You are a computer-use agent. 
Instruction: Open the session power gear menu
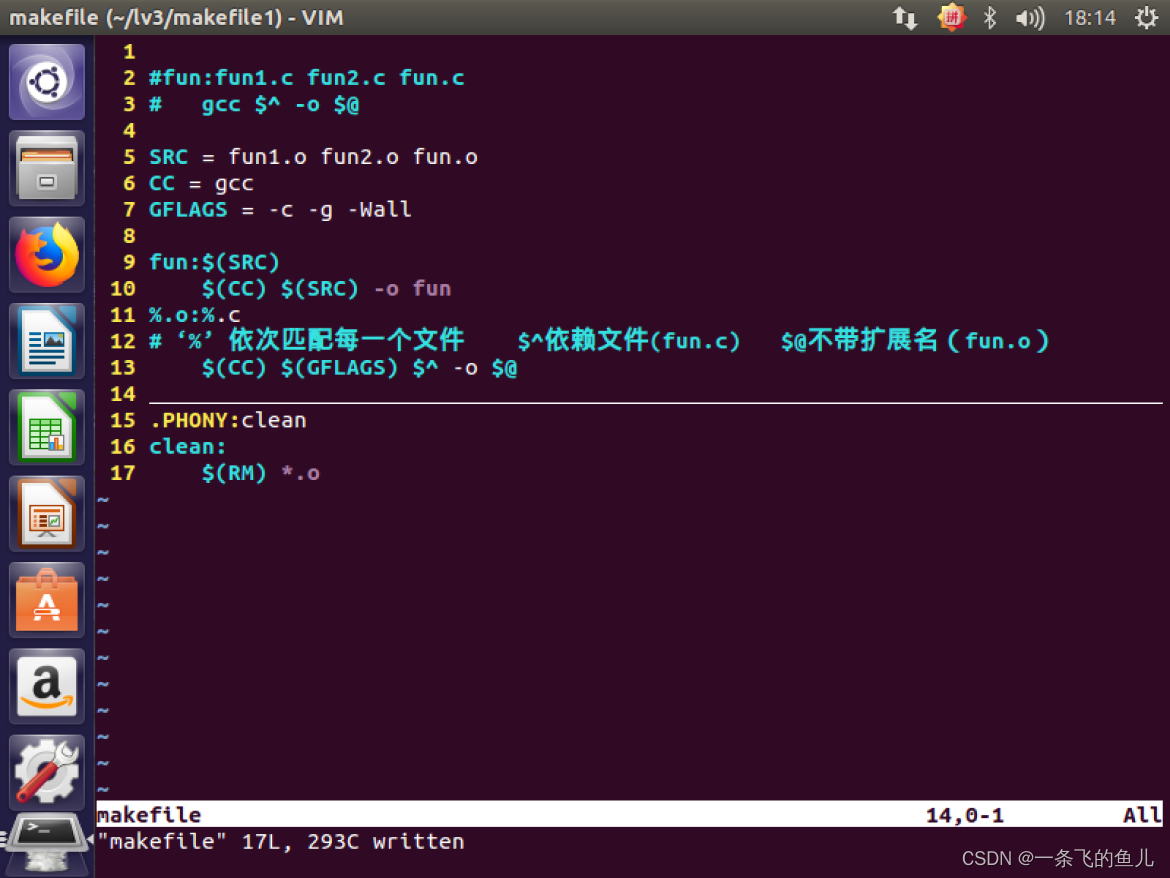(x=1146, y=17)
